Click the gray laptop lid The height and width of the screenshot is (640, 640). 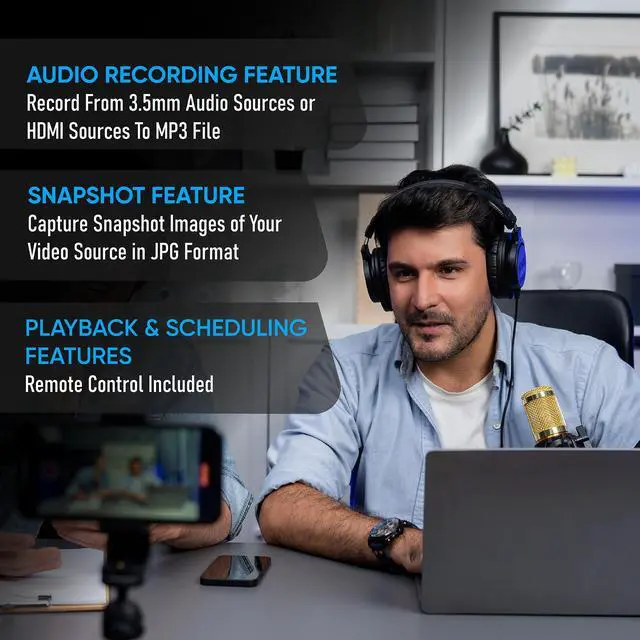tap(530, 528)
